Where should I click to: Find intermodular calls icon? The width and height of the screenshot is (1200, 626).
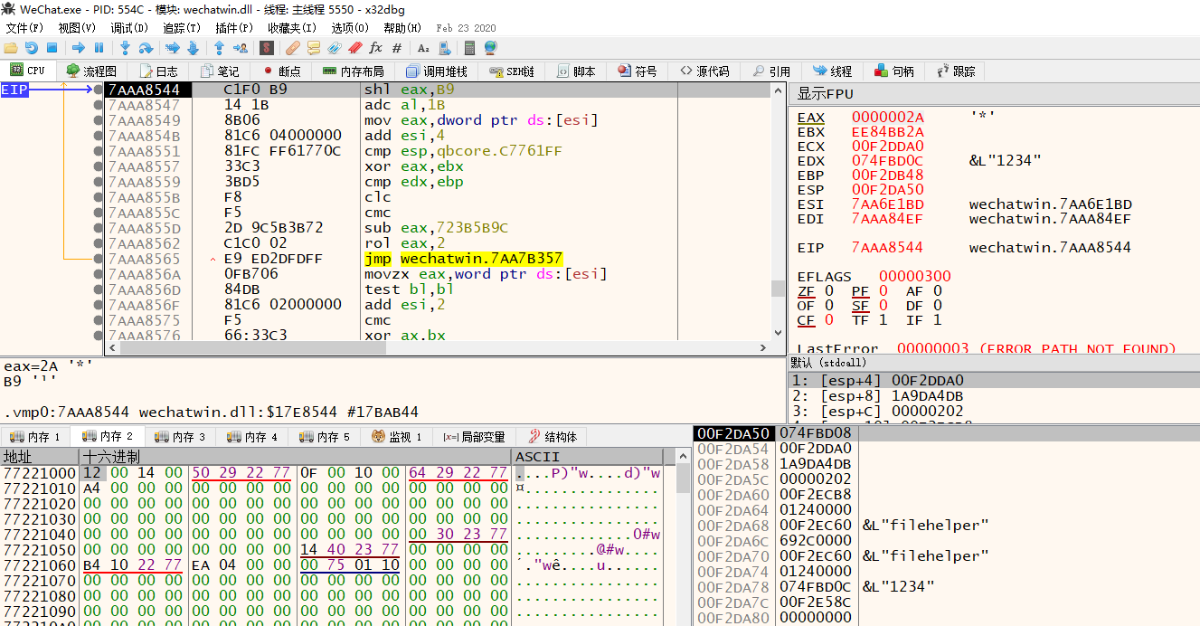(444, 48)
